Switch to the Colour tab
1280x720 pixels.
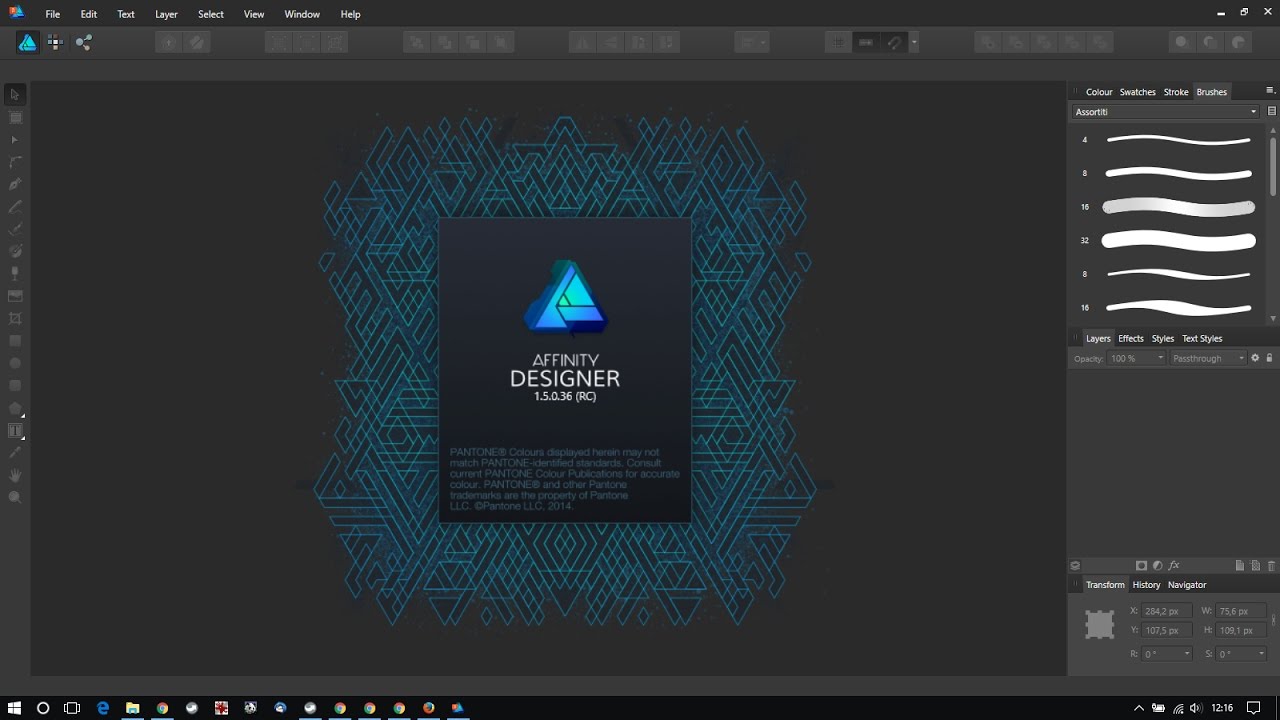tap(1099, 92)
